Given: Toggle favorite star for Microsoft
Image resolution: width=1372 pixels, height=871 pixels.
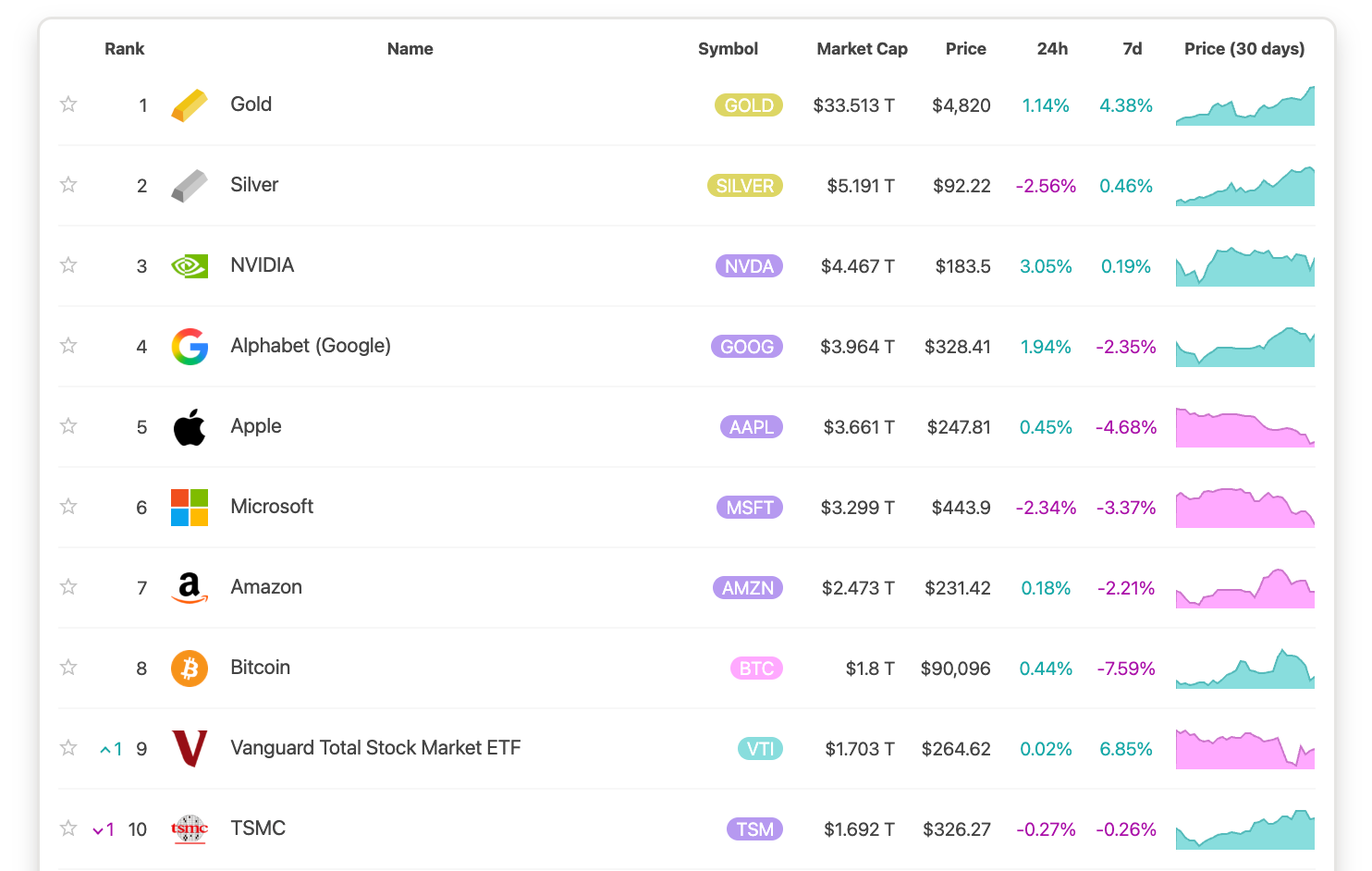Looking at the screenshot, I should [68, 507].
